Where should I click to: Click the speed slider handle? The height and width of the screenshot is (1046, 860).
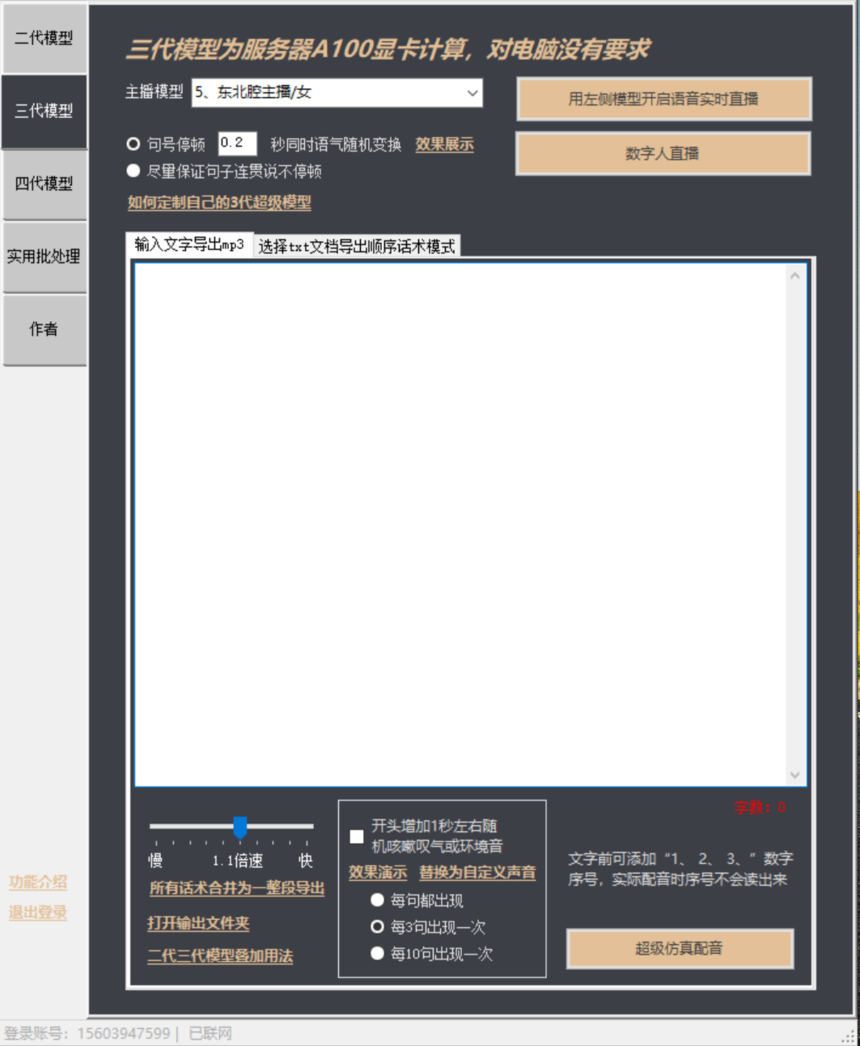point(240,827)
